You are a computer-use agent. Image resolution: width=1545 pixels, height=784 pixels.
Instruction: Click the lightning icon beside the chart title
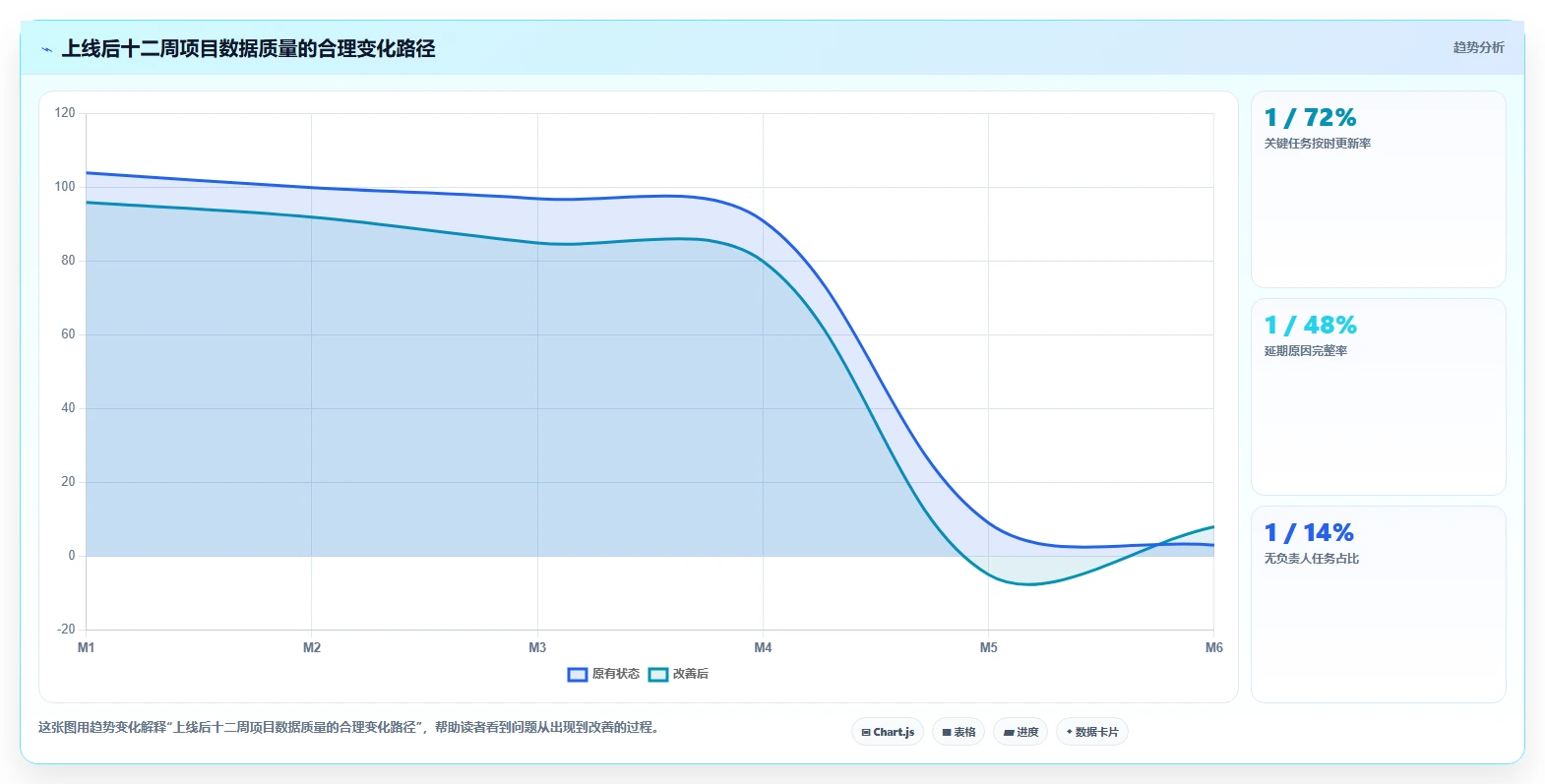tap(46, 49)
